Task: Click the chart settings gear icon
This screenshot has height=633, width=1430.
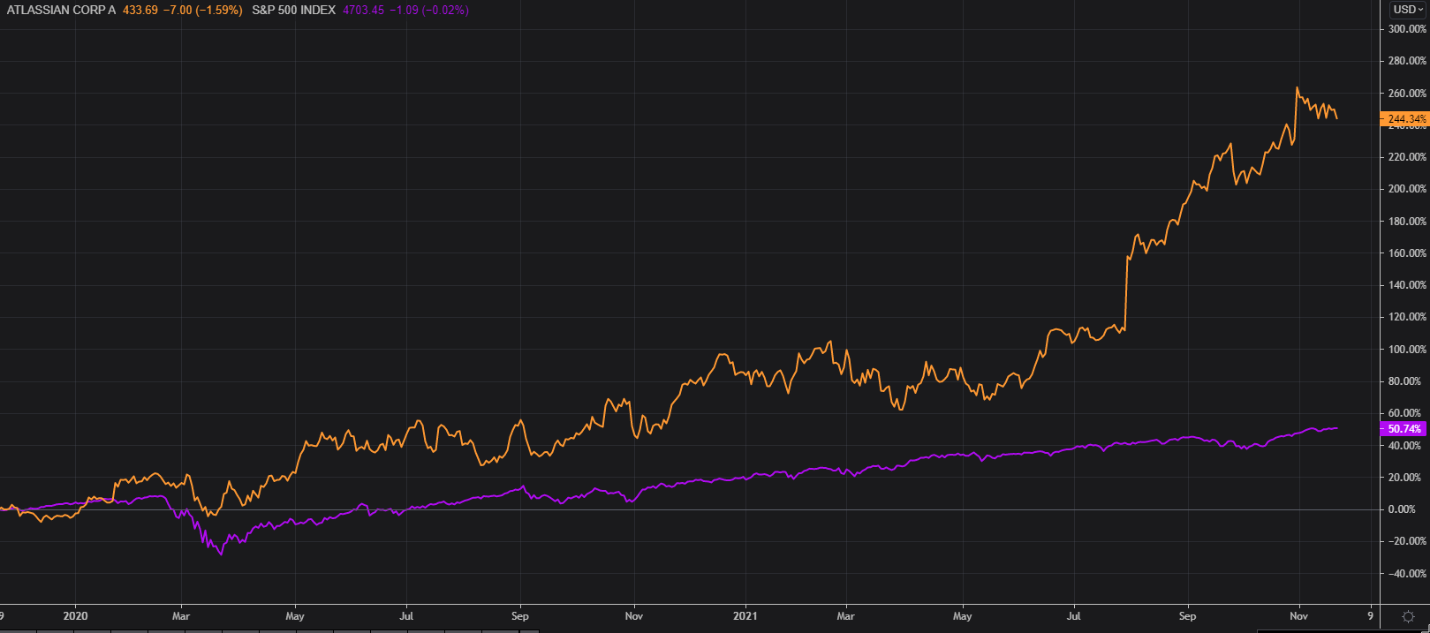Action: (1408, 616)
